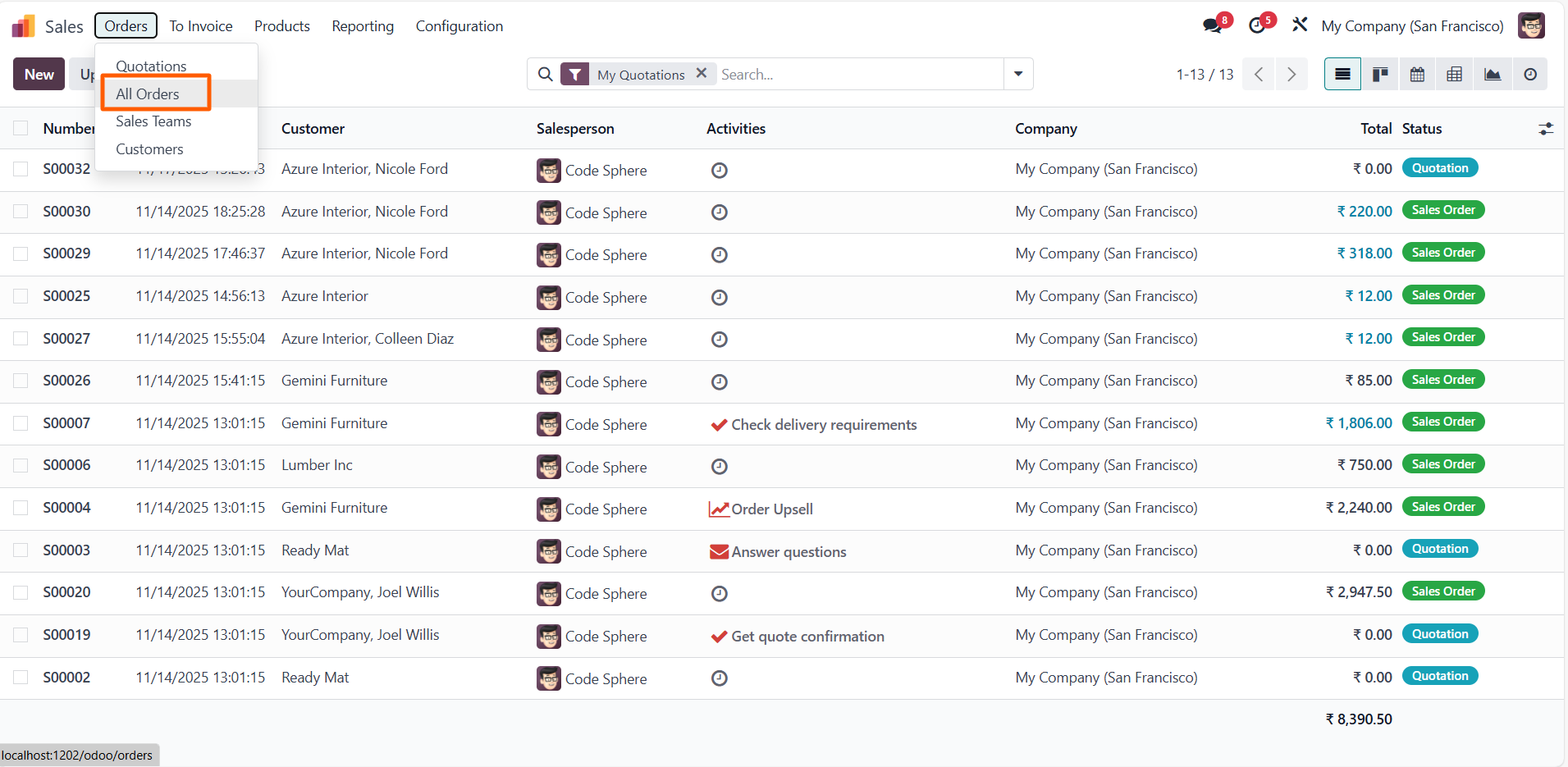Open the Discuss messages icon

(1212, 26)
